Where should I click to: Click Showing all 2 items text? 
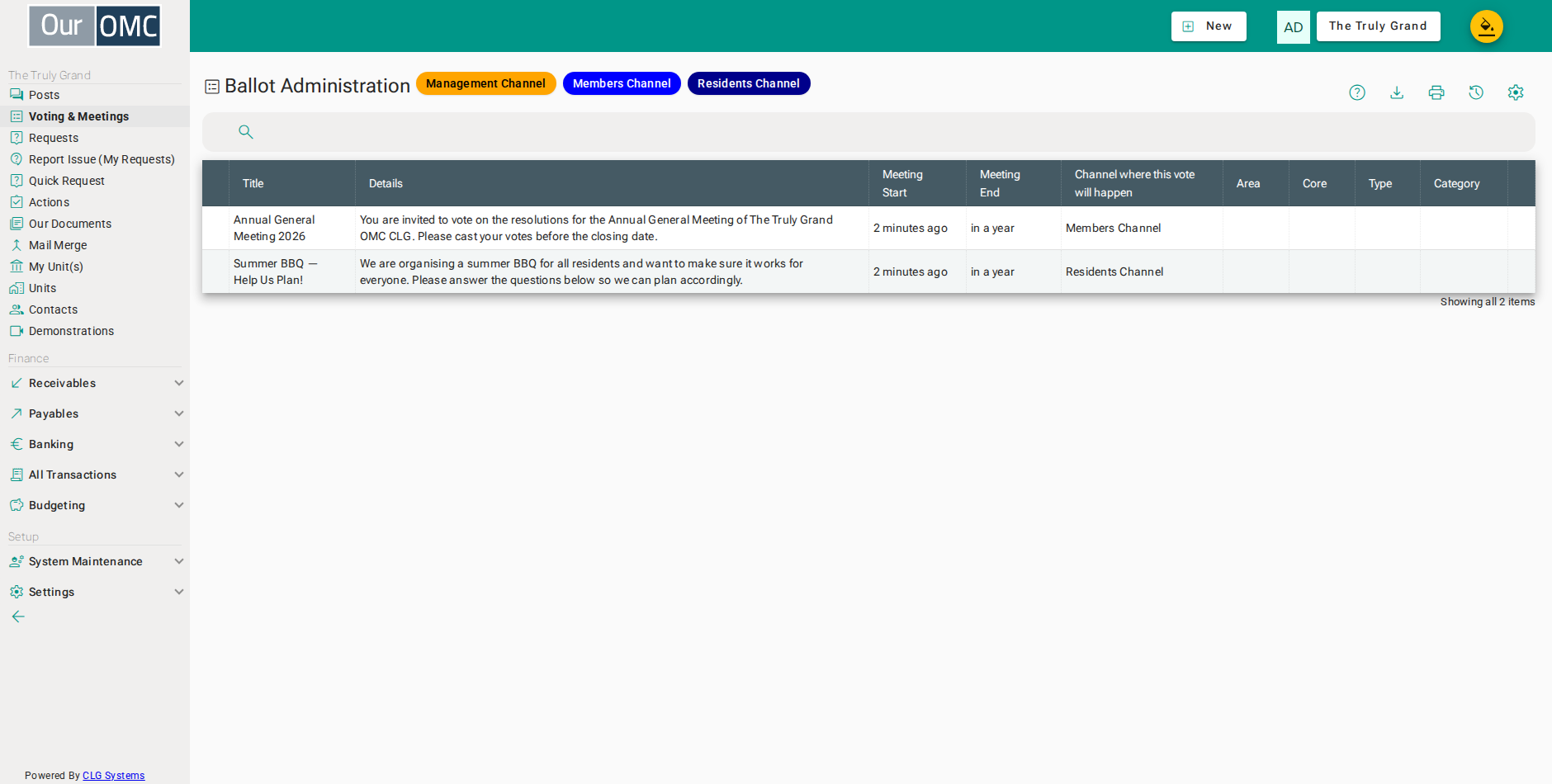point(1488,302)
